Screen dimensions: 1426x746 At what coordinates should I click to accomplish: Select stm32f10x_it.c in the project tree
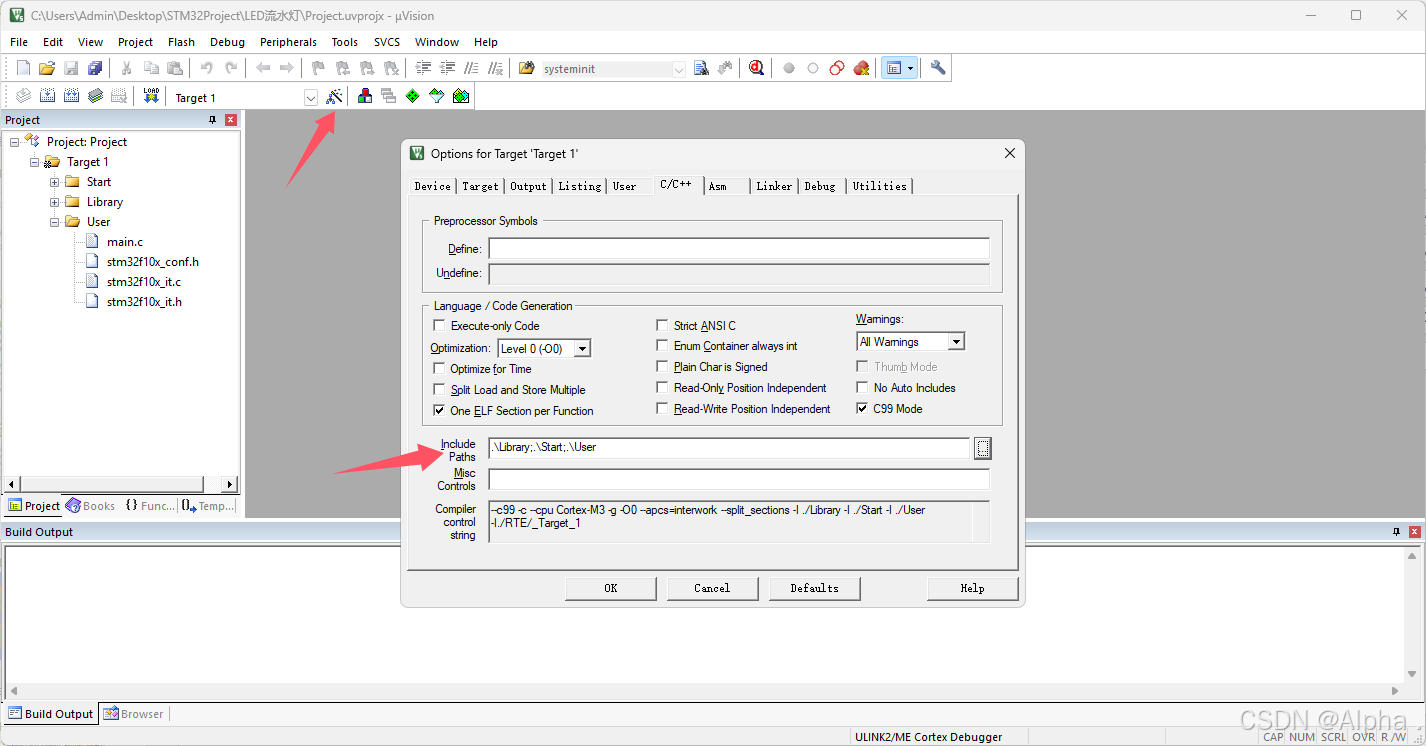[144, 282]
